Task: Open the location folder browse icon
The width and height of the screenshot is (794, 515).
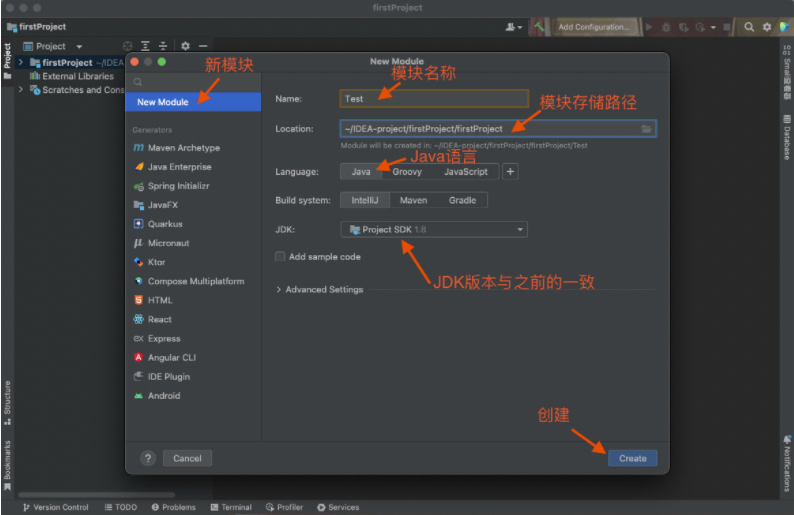Action: (646, 129)
